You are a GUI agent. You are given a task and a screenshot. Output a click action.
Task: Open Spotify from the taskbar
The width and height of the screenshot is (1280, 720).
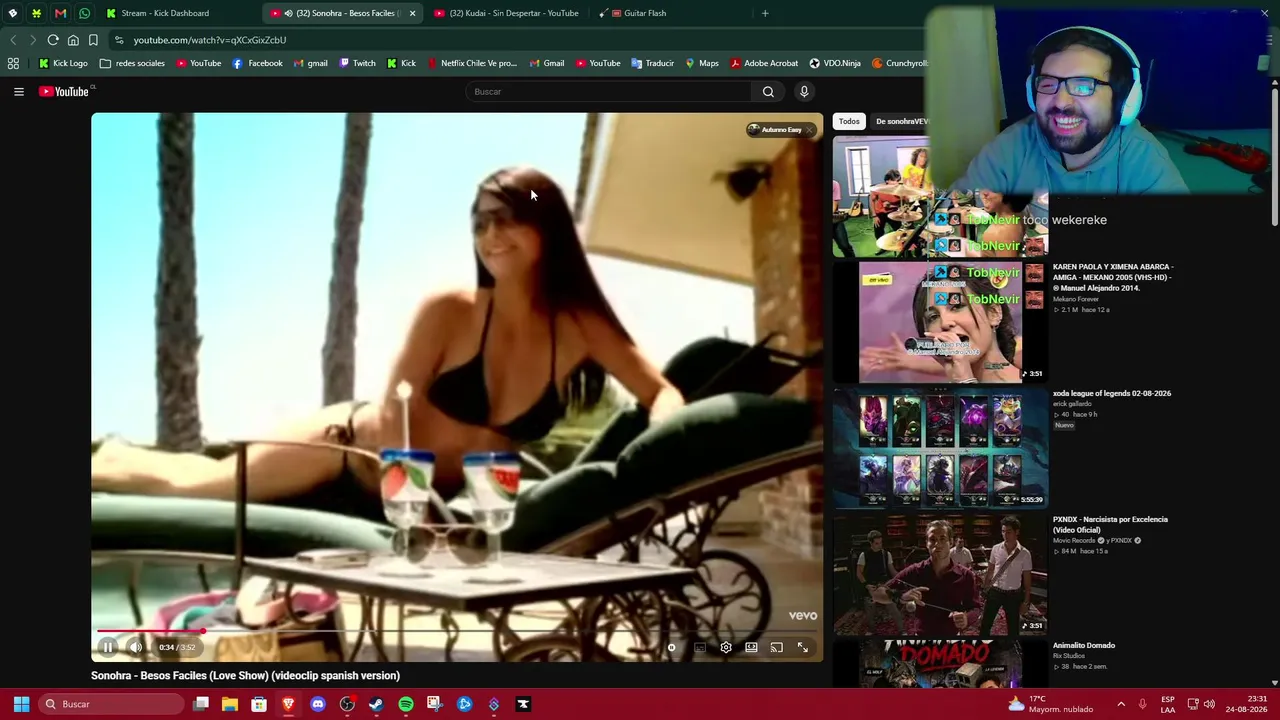point(405,704)
